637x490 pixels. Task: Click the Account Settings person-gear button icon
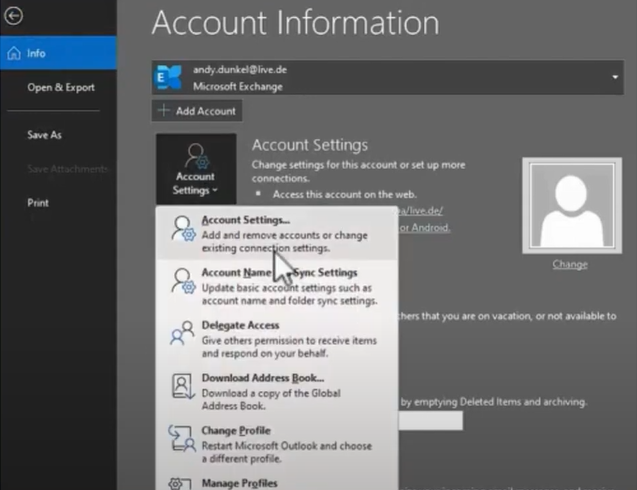pos(197,156)
